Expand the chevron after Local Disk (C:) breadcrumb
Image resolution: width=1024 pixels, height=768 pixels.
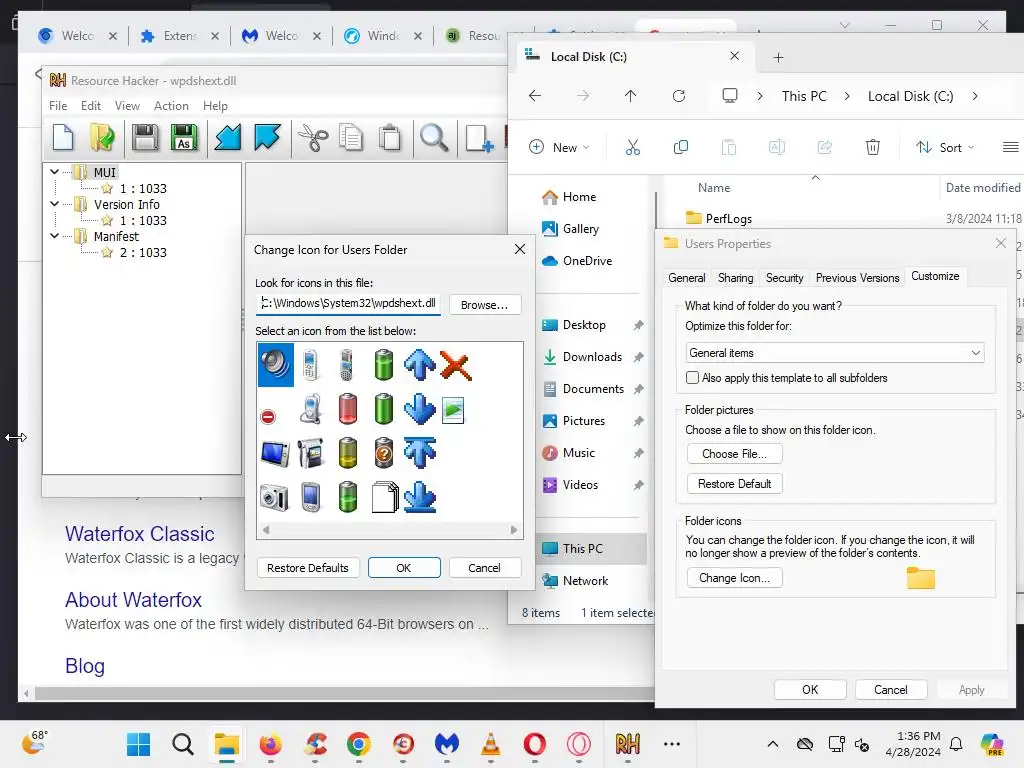point(975,96)
